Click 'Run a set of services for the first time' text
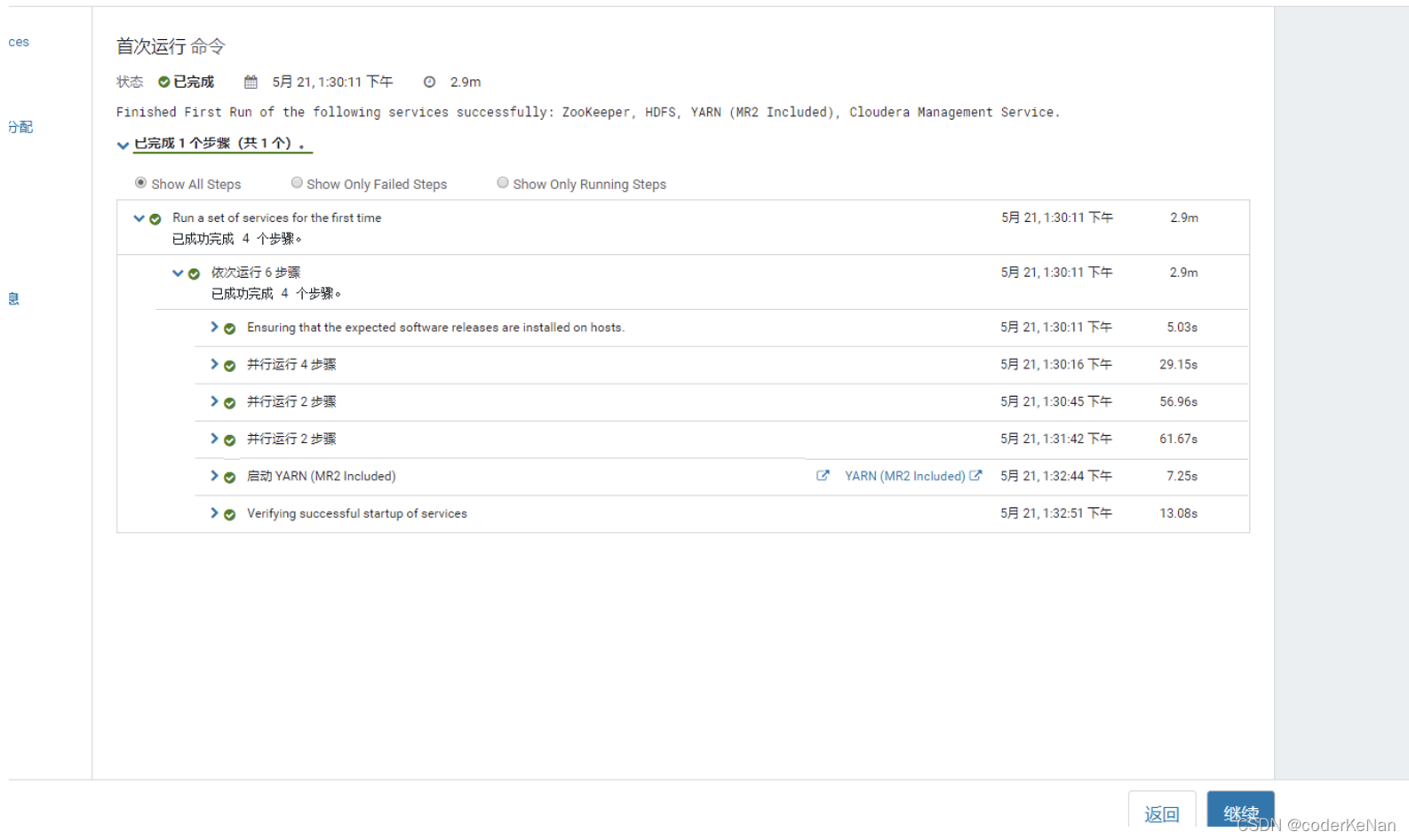This screenshot has height=840, width=1409. (x=277, y=218)
